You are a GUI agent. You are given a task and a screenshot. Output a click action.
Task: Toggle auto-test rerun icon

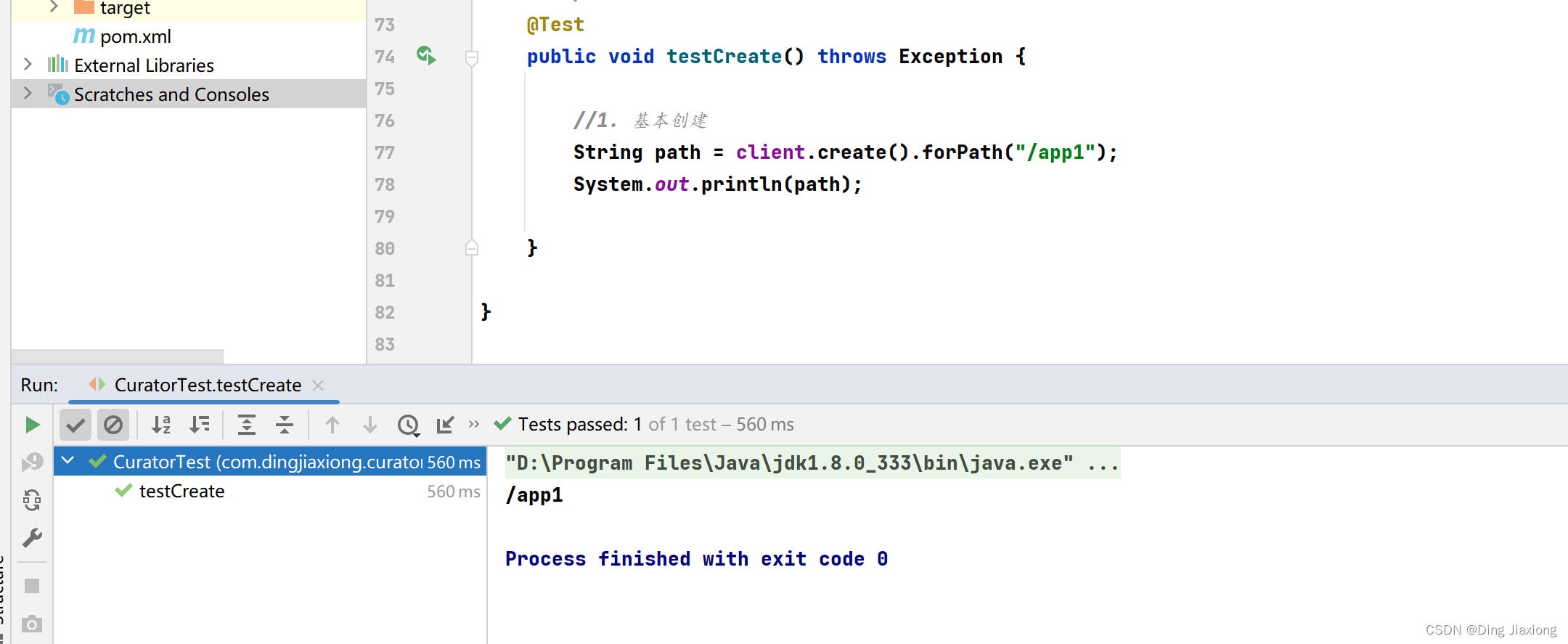coord(33,500)
